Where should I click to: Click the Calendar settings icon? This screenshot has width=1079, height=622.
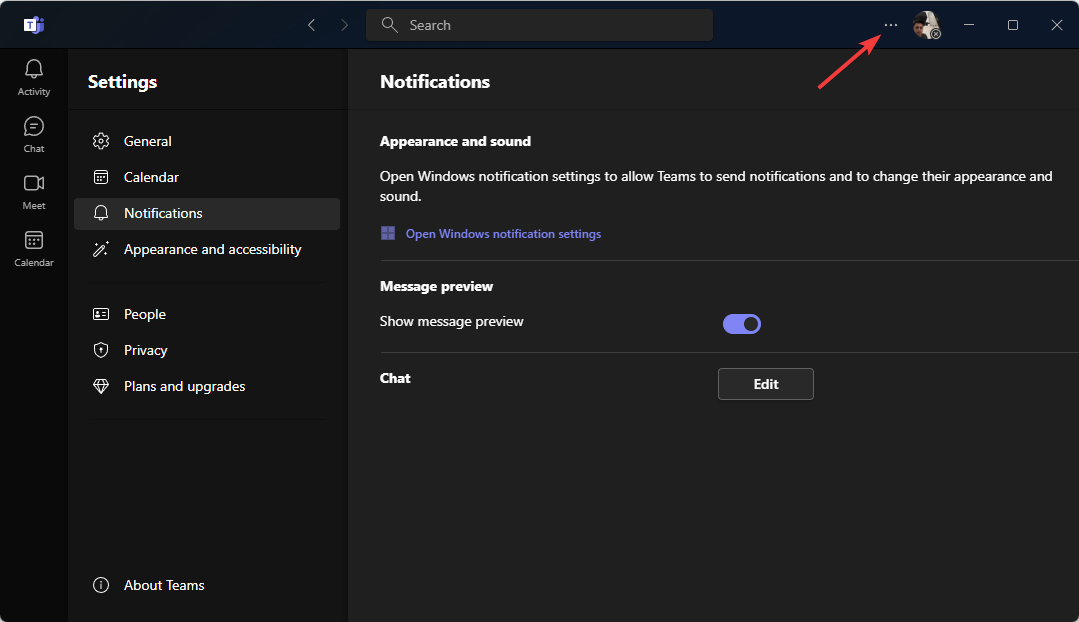[x=101, y=177]
